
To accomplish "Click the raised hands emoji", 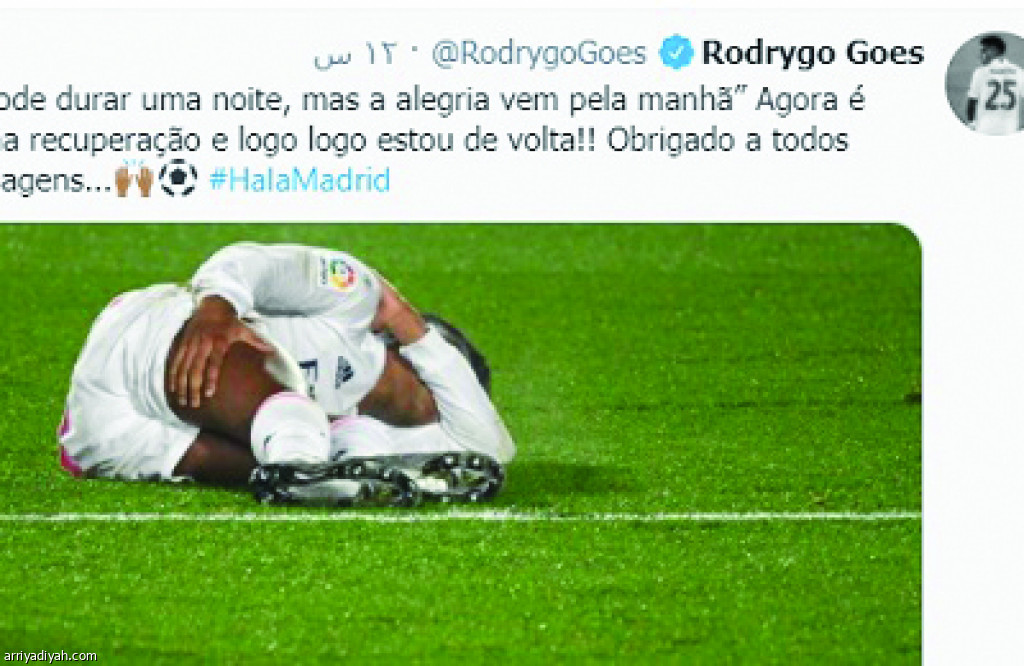I will 134,178.
